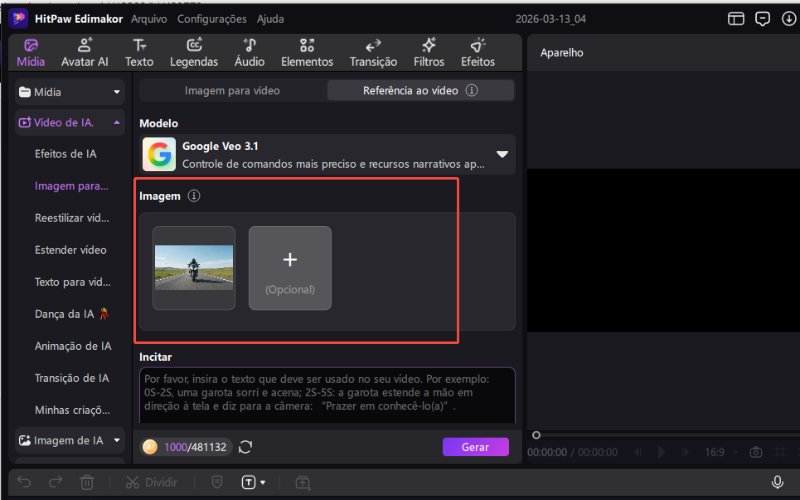The image size is (800, 500).
Task: Open the Mídia toolbar tab
Action: coord(31,53)
